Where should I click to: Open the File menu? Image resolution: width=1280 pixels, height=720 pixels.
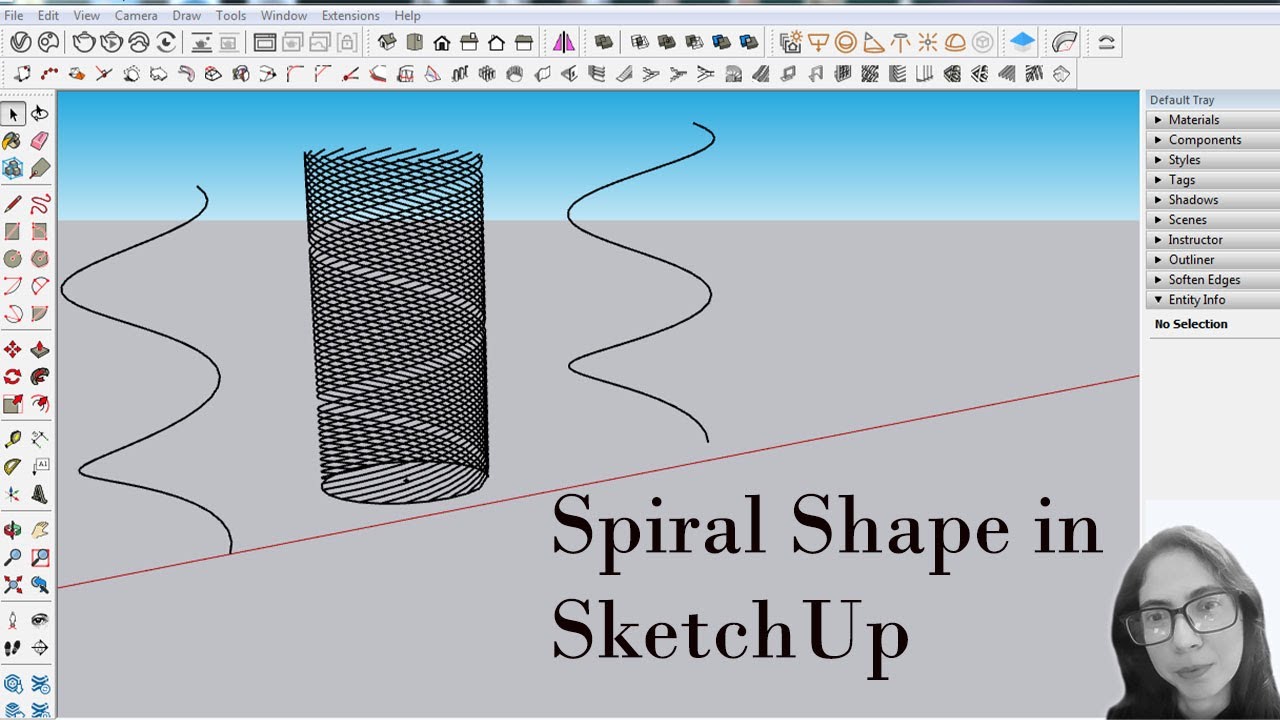[x=14, y=16]
